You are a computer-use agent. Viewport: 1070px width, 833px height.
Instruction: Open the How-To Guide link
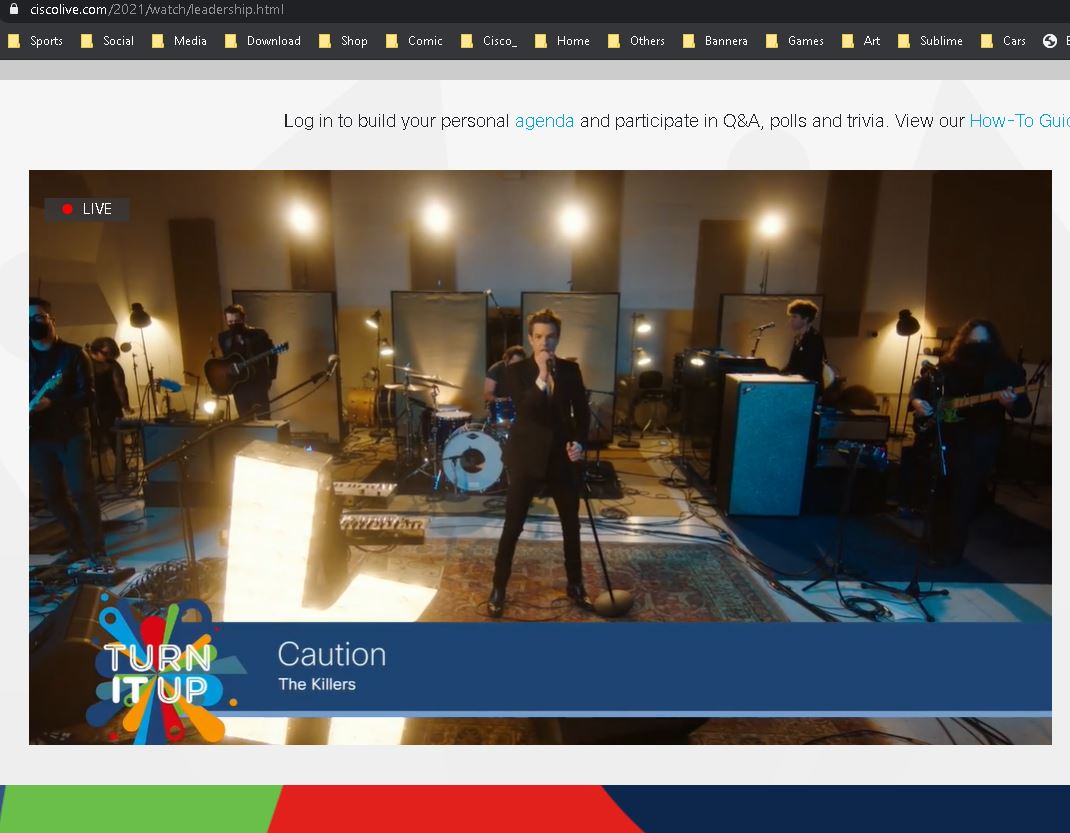(1020, 121)
